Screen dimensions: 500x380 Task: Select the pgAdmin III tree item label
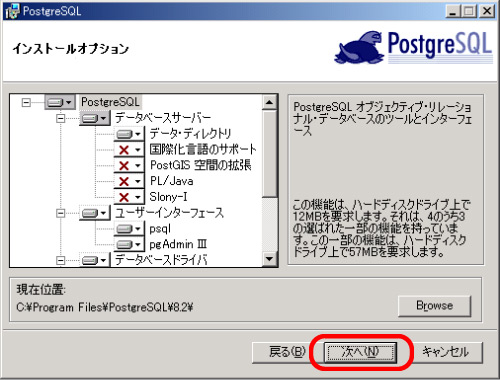pos(178,245)
